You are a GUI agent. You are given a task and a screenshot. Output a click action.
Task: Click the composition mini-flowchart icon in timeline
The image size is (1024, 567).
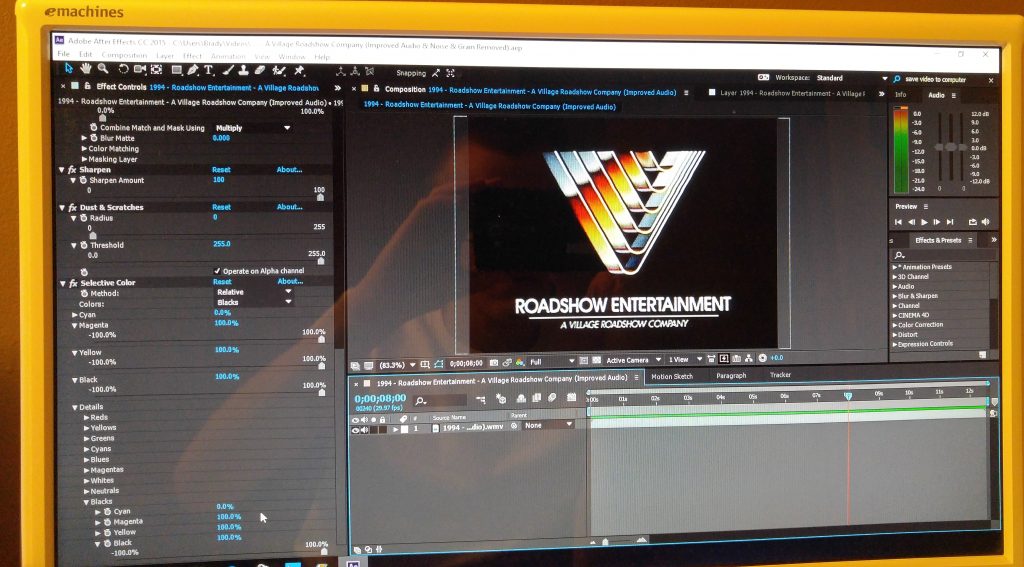pyautogui.click(x=481, y=399)
